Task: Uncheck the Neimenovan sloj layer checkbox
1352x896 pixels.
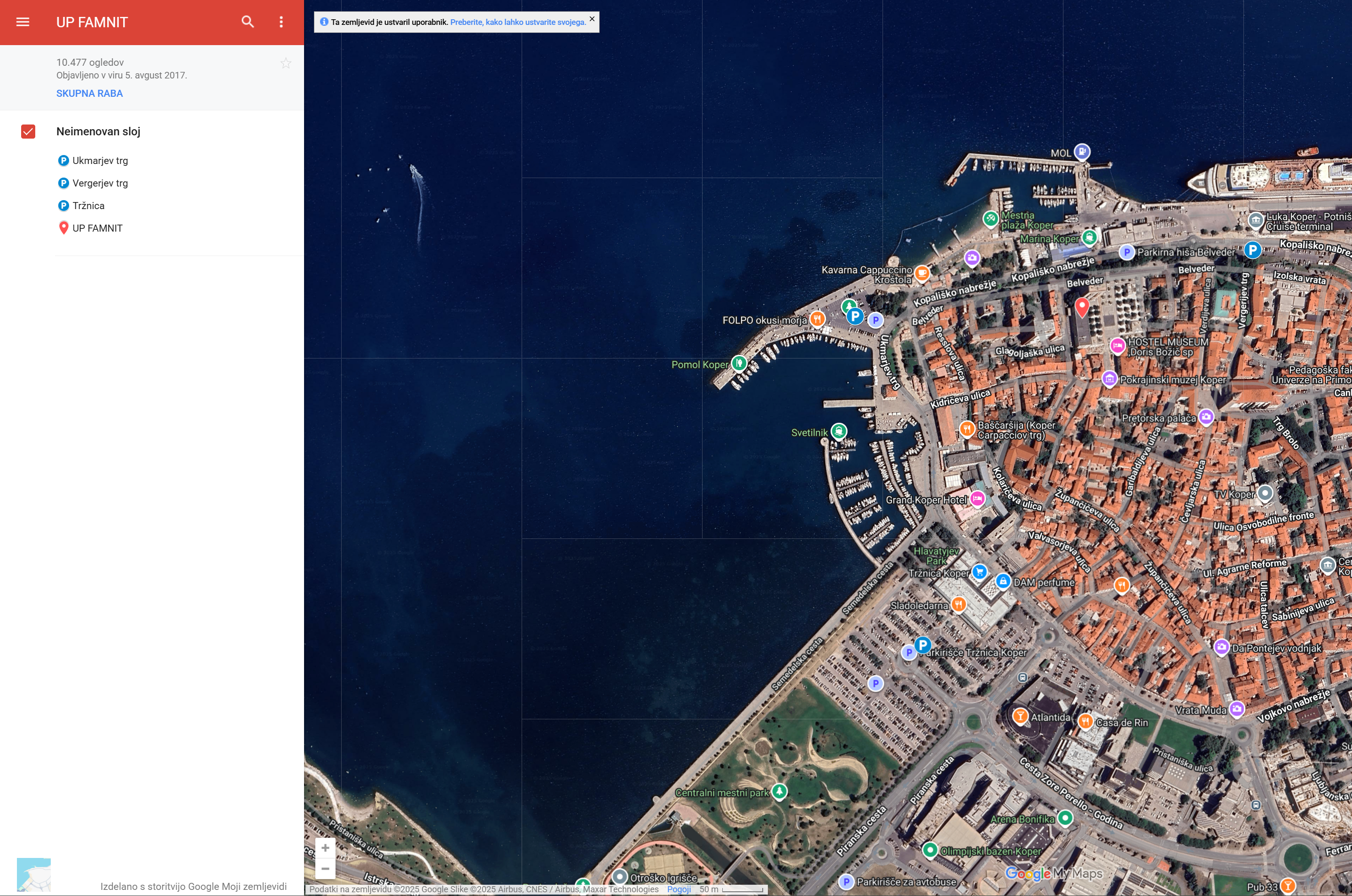Action: coord(28,132)
